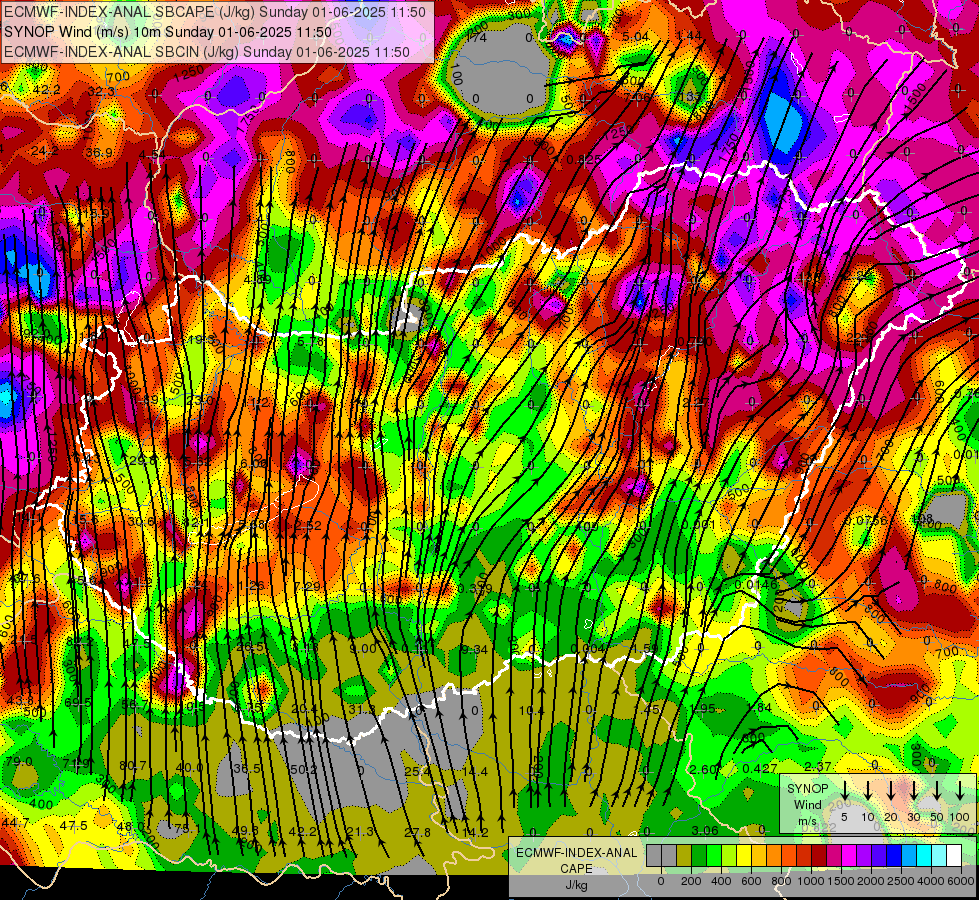Click the station value 5.04
The height and width of the screenshot is (900, 979).
coord(636,37)
